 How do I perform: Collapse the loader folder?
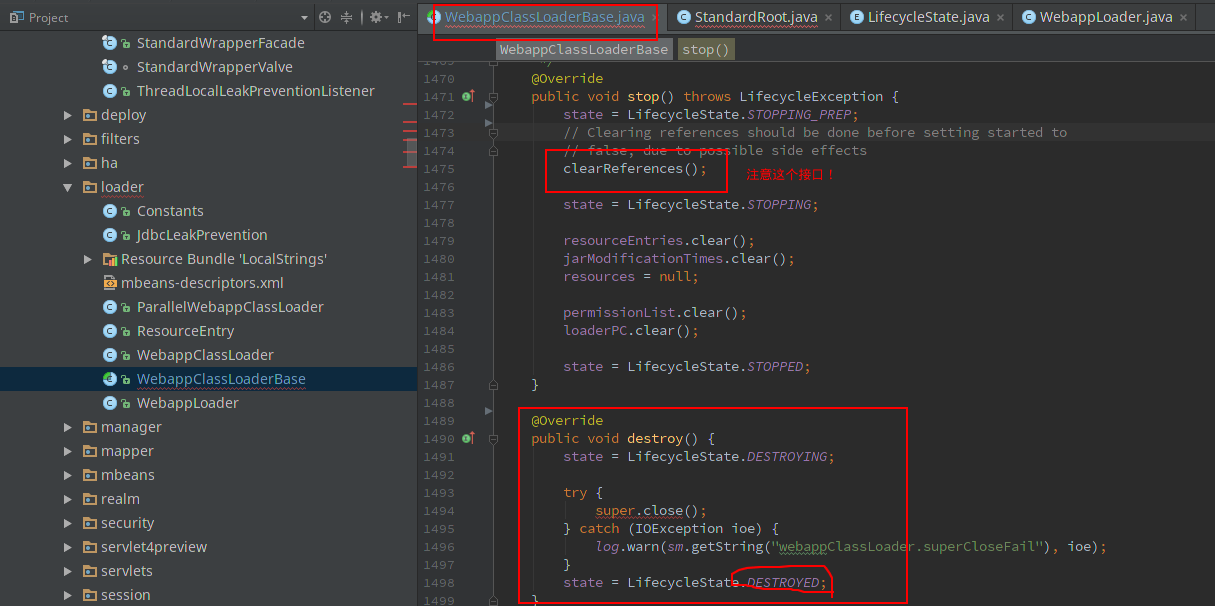coord(68,187)
